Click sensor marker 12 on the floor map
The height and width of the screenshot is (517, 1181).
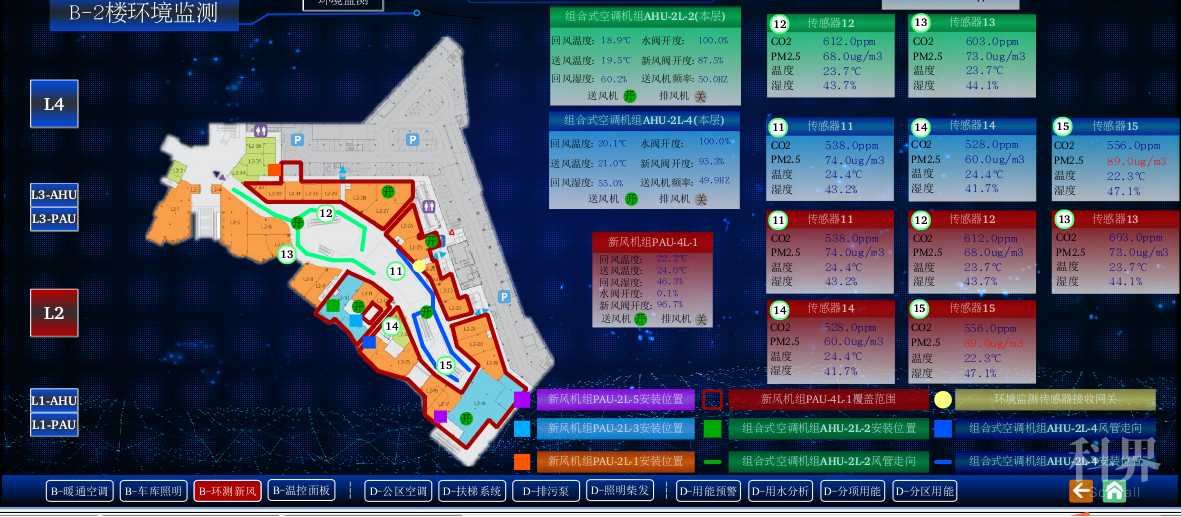coord(325,214)
